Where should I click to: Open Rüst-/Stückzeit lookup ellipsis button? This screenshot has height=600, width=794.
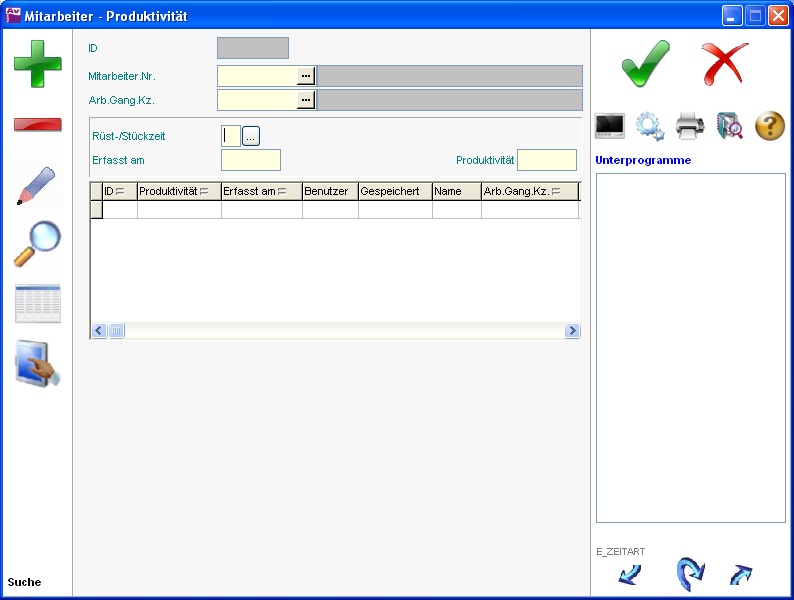pos(251,136)
